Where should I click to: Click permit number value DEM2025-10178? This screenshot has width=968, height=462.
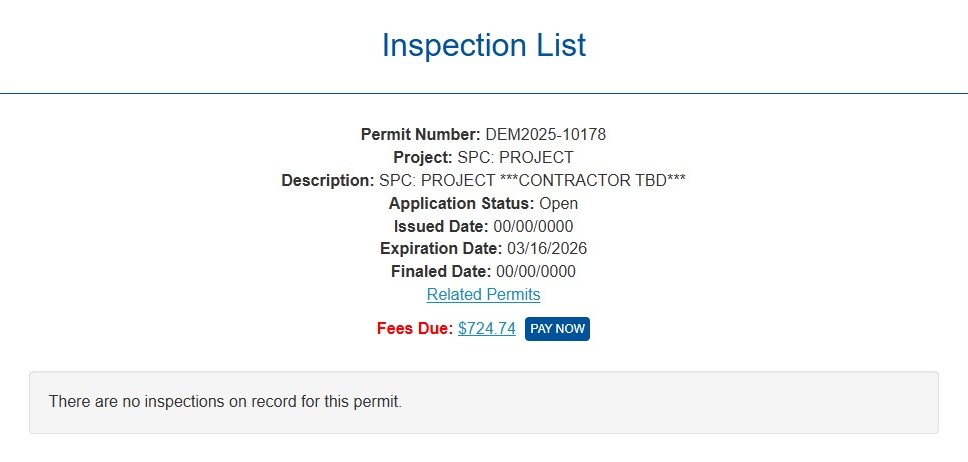pos(546,134)
